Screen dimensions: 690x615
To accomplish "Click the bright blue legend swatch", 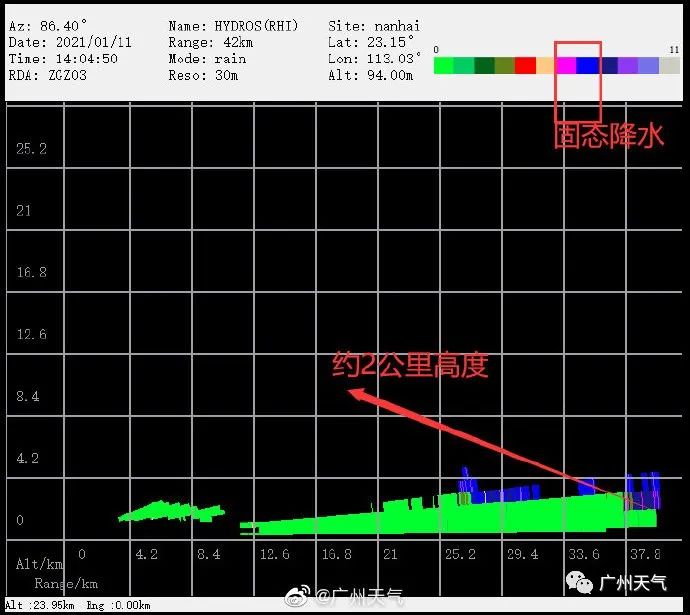I will coord(587,66).
